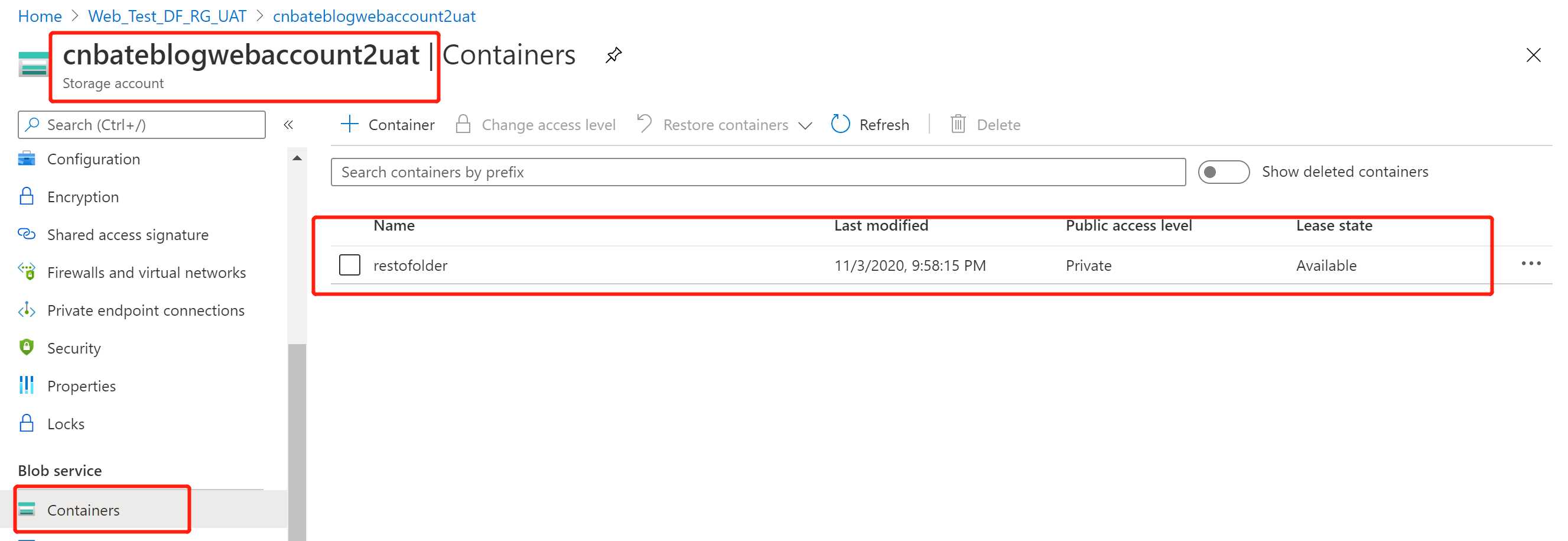Click the Blob service section heading
Image resolution: width=1568 pixels, height=541 pixels.
[x=60, y=471]
